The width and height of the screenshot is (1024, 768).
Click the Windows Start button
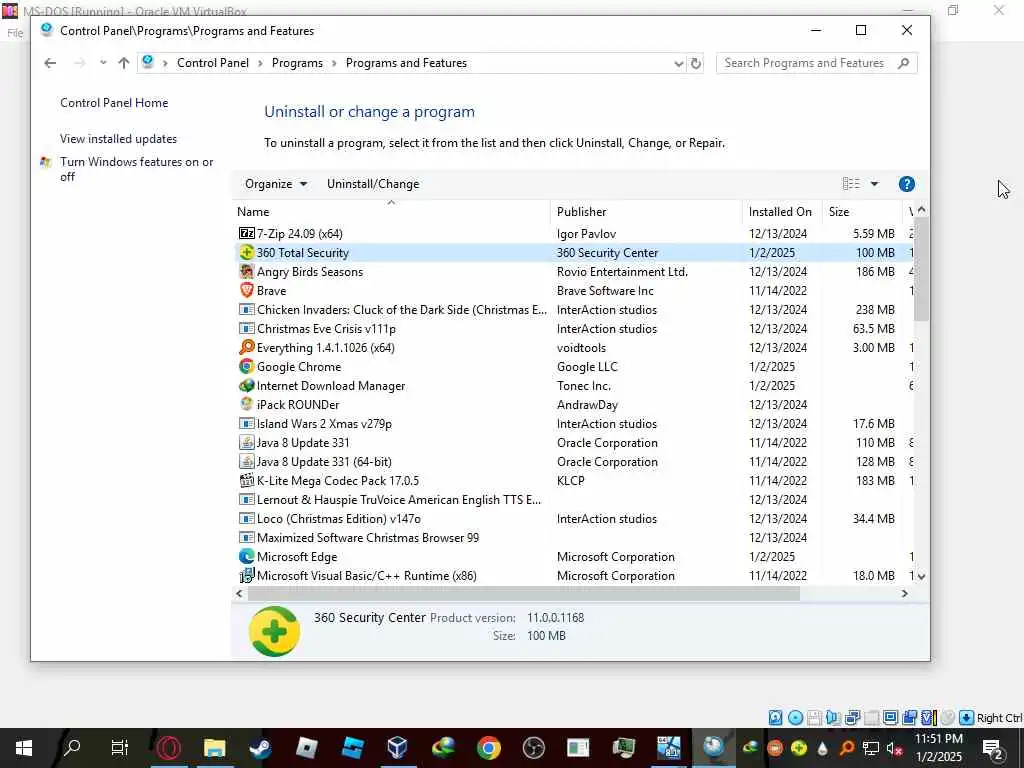click(x=24, y=748)
